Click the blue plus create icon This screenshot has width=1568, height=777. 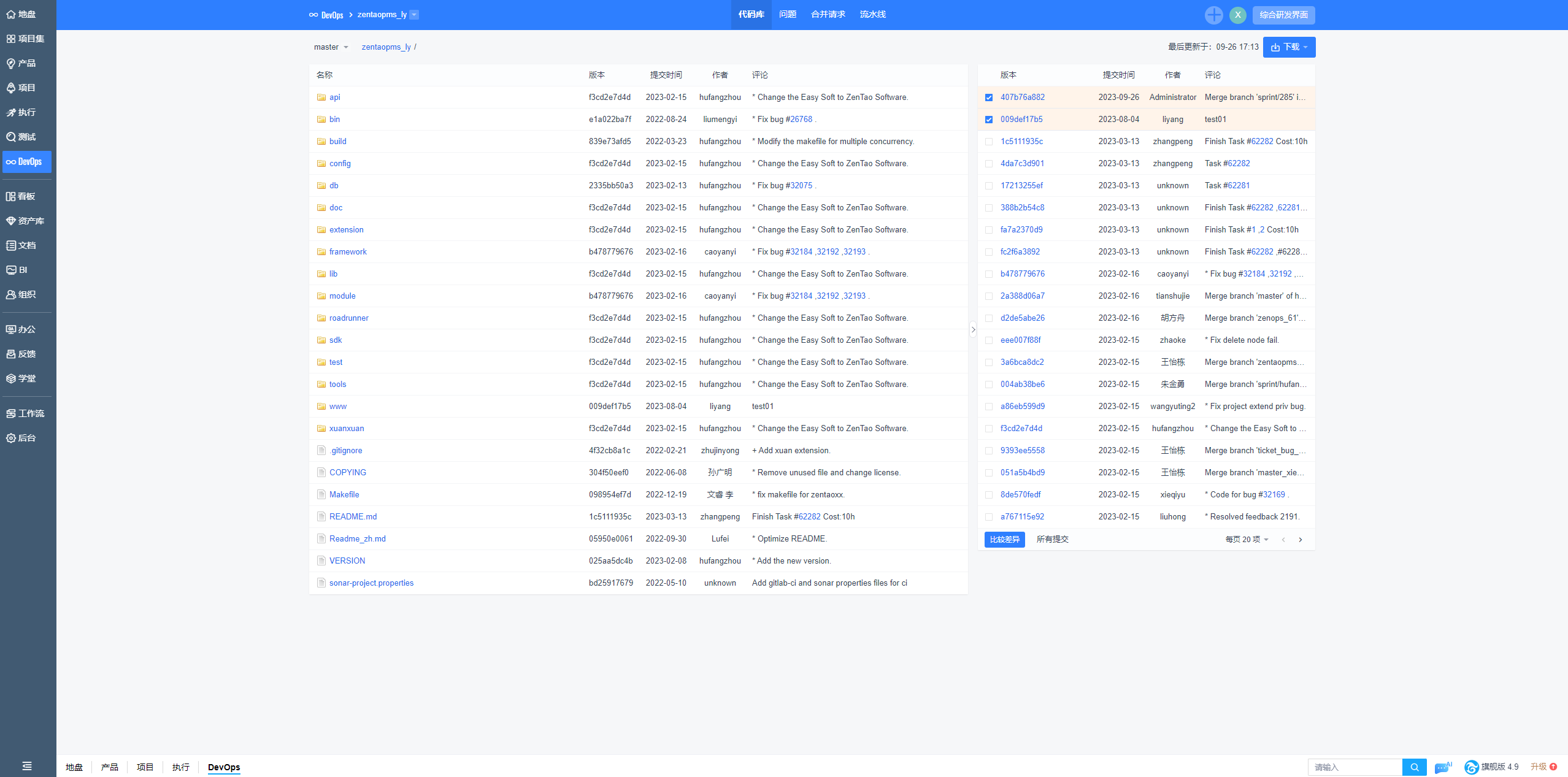1213,15
